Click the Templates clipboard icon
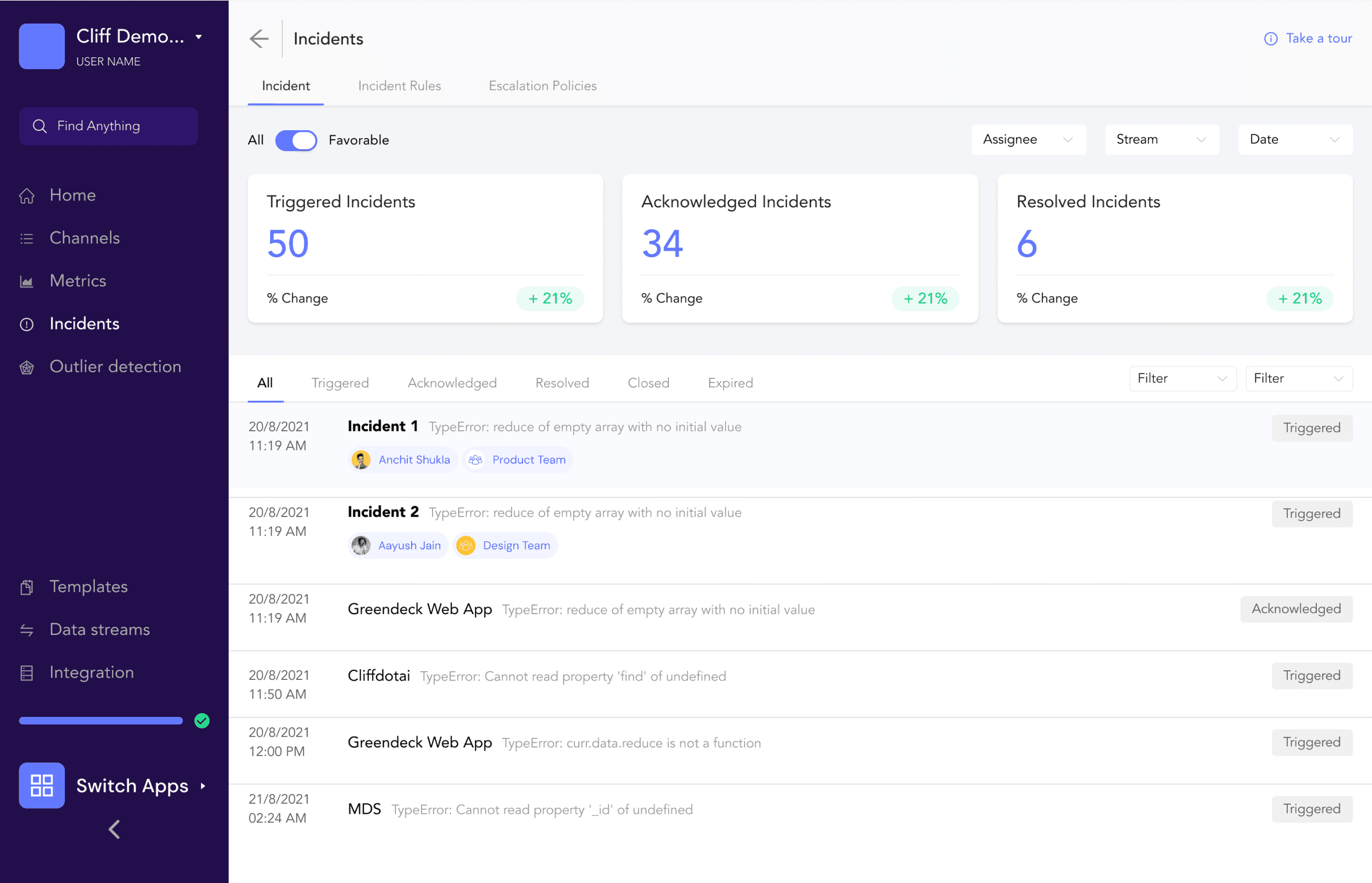1372x883 pixels. point(27,587)
